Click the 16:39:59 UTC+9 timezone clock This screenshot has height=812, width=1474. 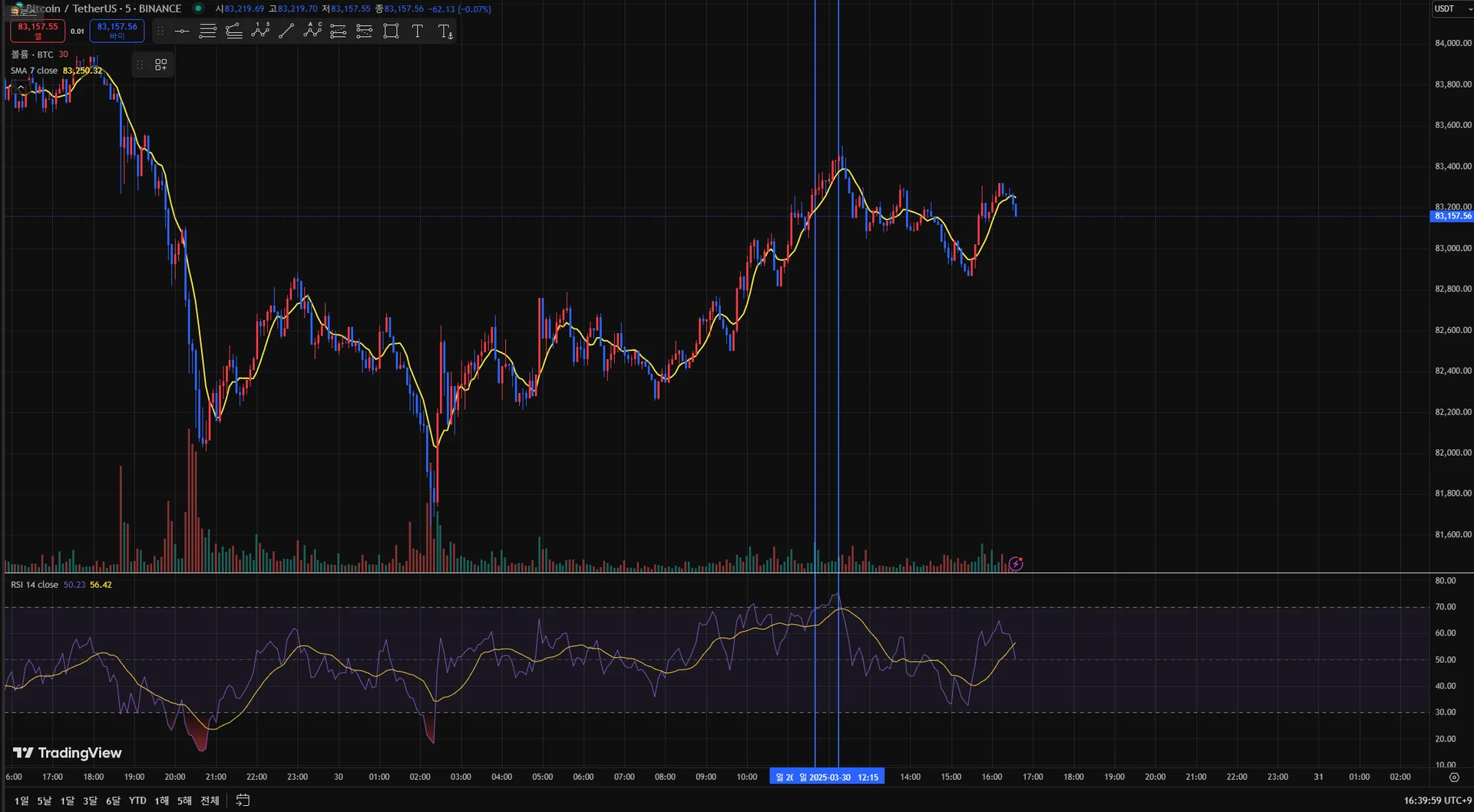click(1438, 800)
